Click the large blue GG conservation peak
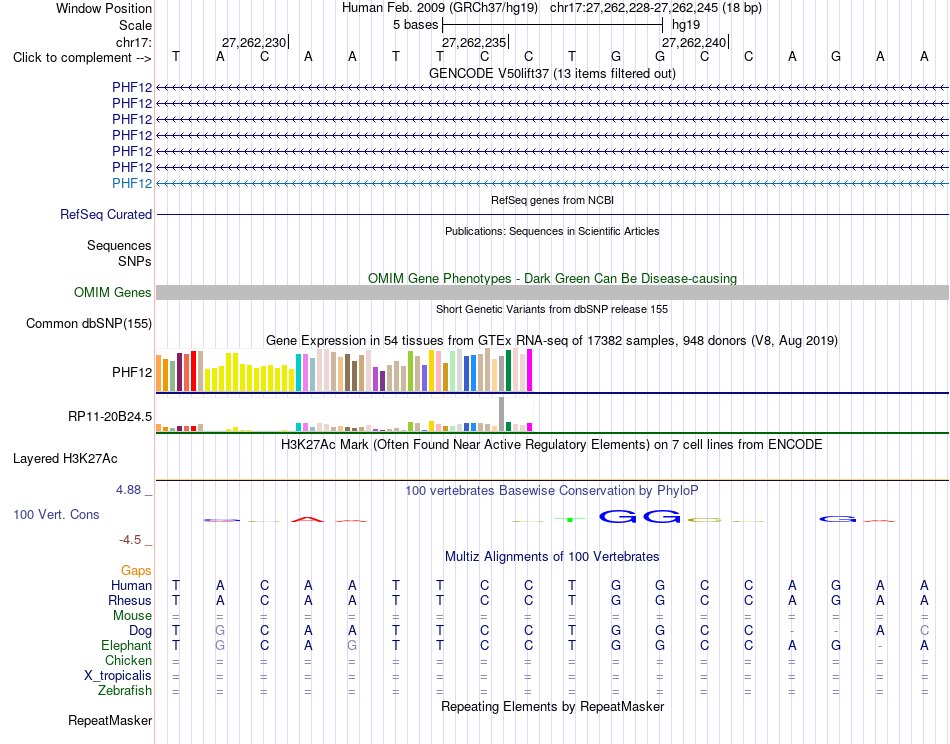Image resolution: width=950 pixels, height=744 pixels. pyautogui.click(x=640, y=517)
